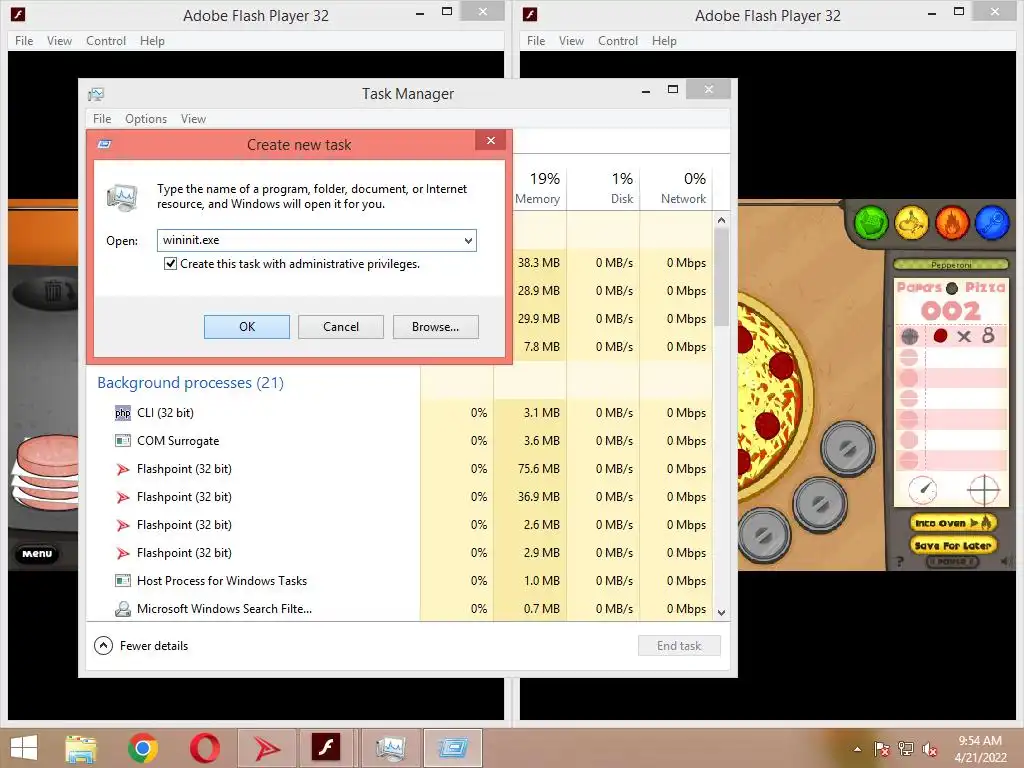The height and width of the screenshot is (768, 1024).
Task: Switch to Create new task taskbar icon
Action: (x=453, y=748)
